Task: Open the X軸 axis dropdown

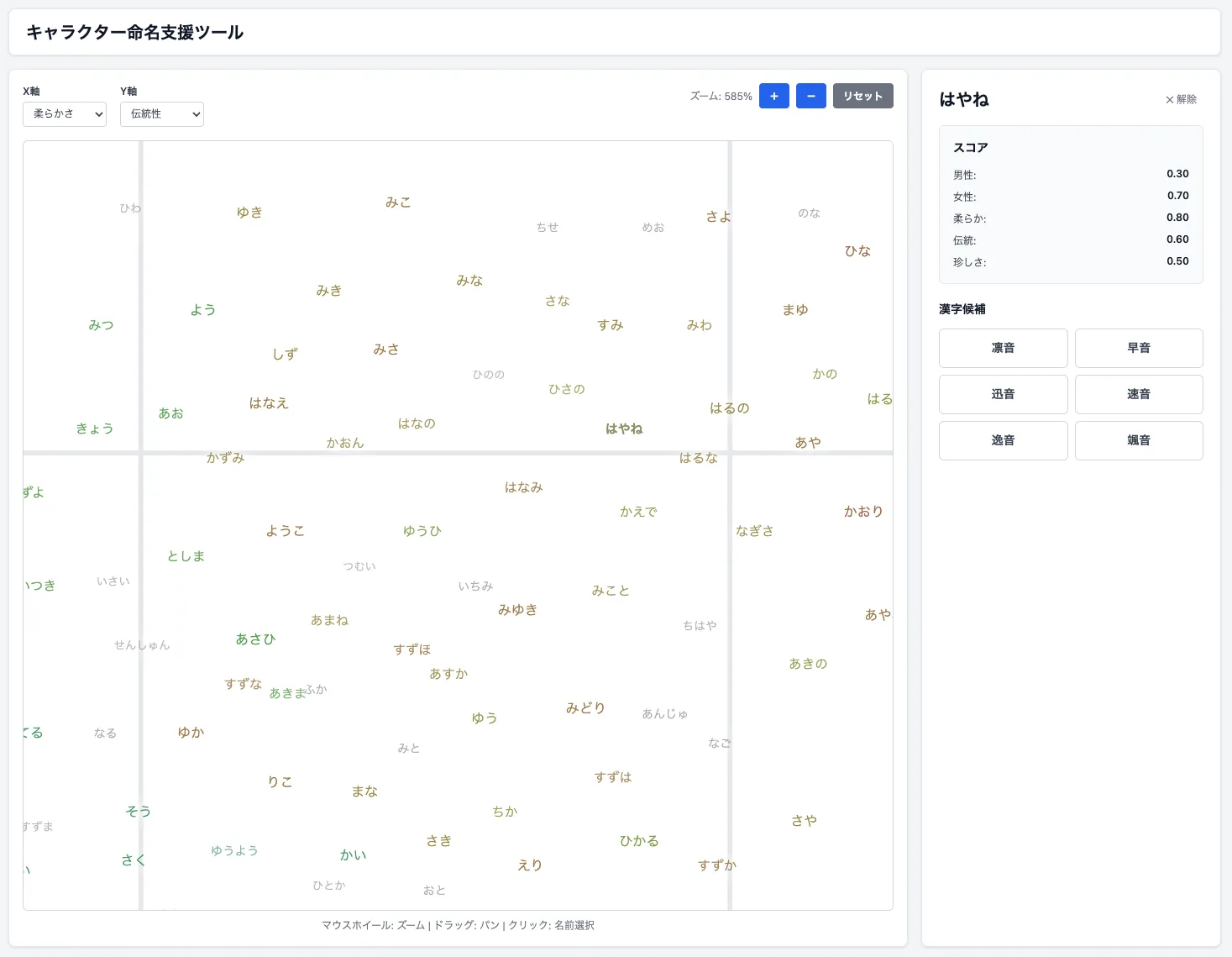Action: point(65,114)
